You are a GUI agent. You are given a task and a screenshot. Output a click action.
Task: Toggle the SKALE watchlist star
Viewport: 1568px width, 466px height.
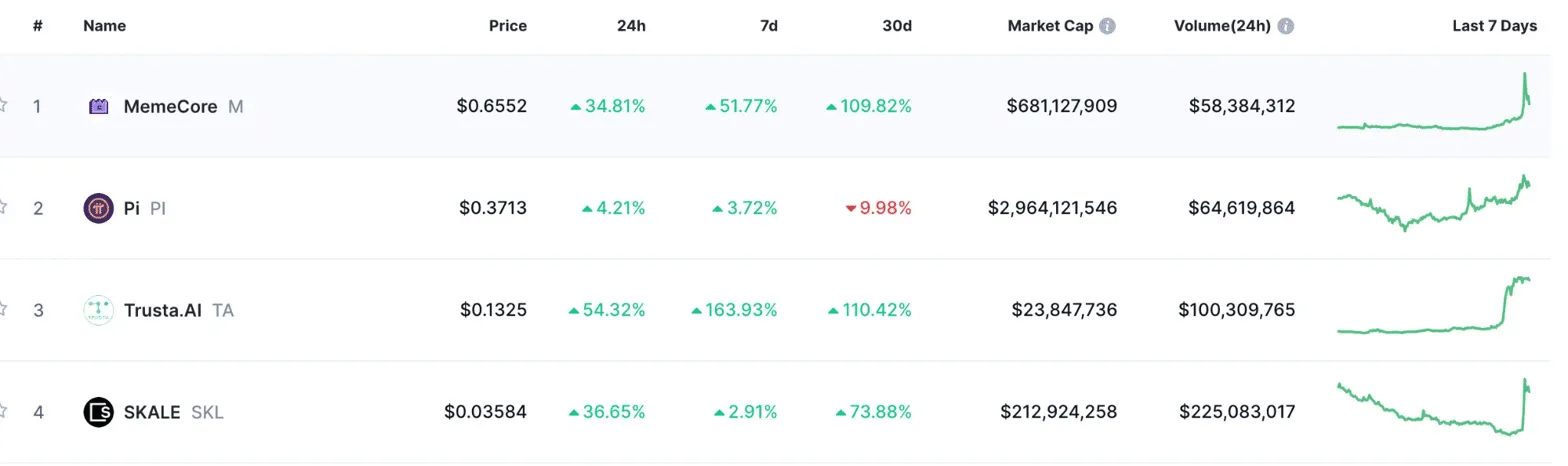pyautogui.click(x=4, y=411)
